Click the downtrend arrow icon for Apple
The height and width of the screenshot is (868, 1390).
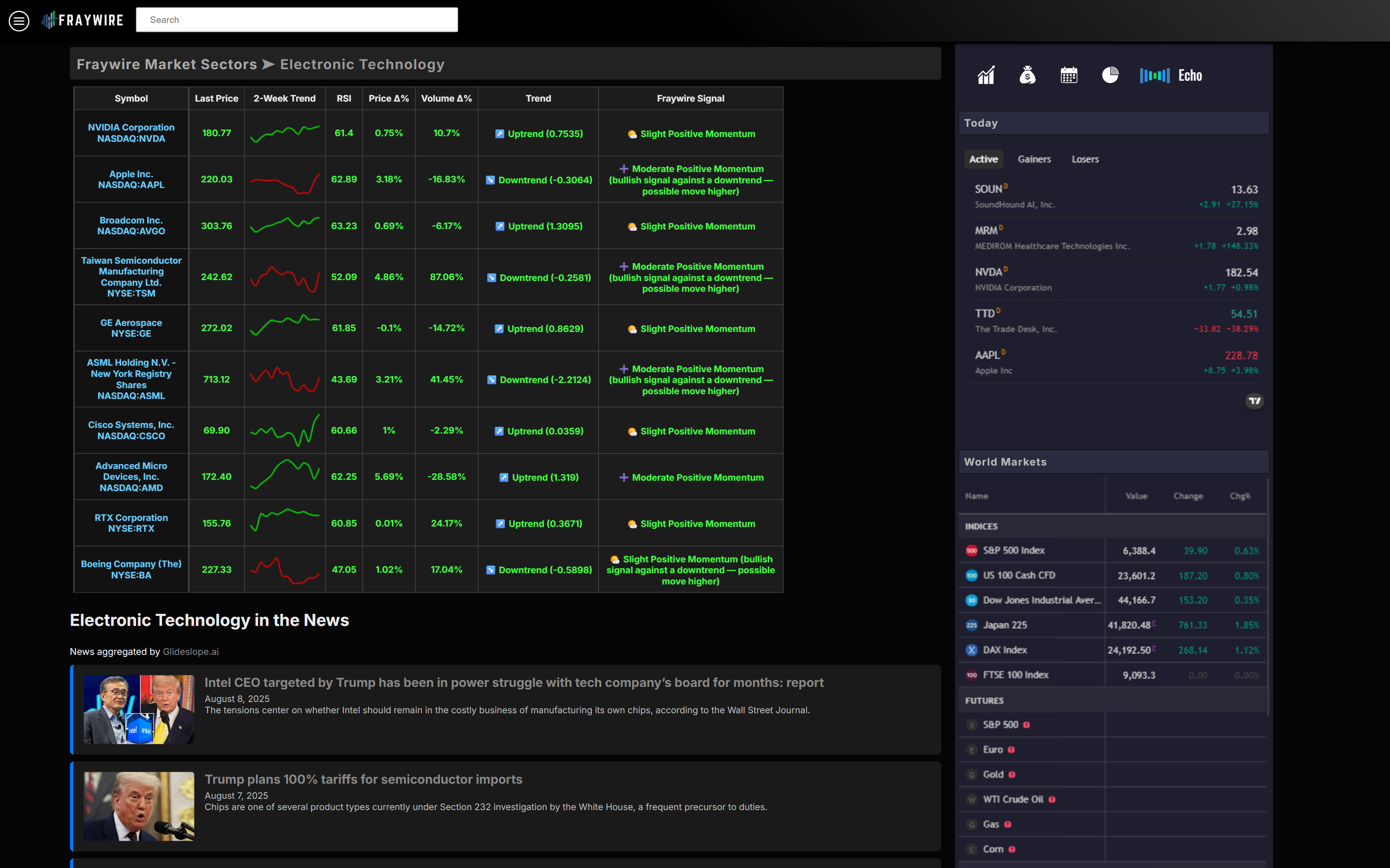click(x=490, y=180)
